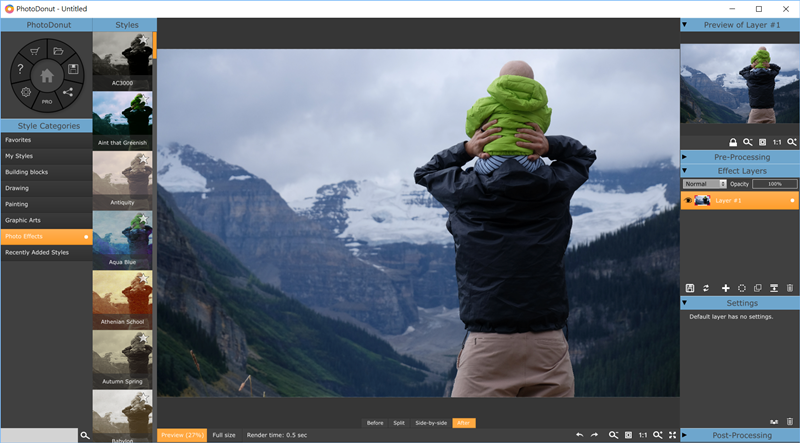Swap layers with the refresh arrows icon
The width and height of the screenshot is (800, 443).
coord(706,288)
